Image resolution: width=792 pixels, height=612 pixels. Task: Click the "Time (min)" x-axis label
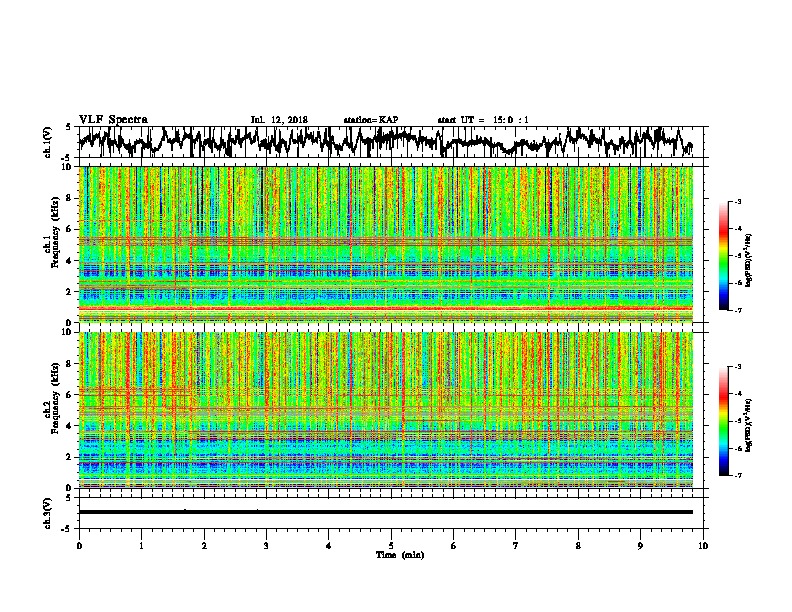click(400, 555)
